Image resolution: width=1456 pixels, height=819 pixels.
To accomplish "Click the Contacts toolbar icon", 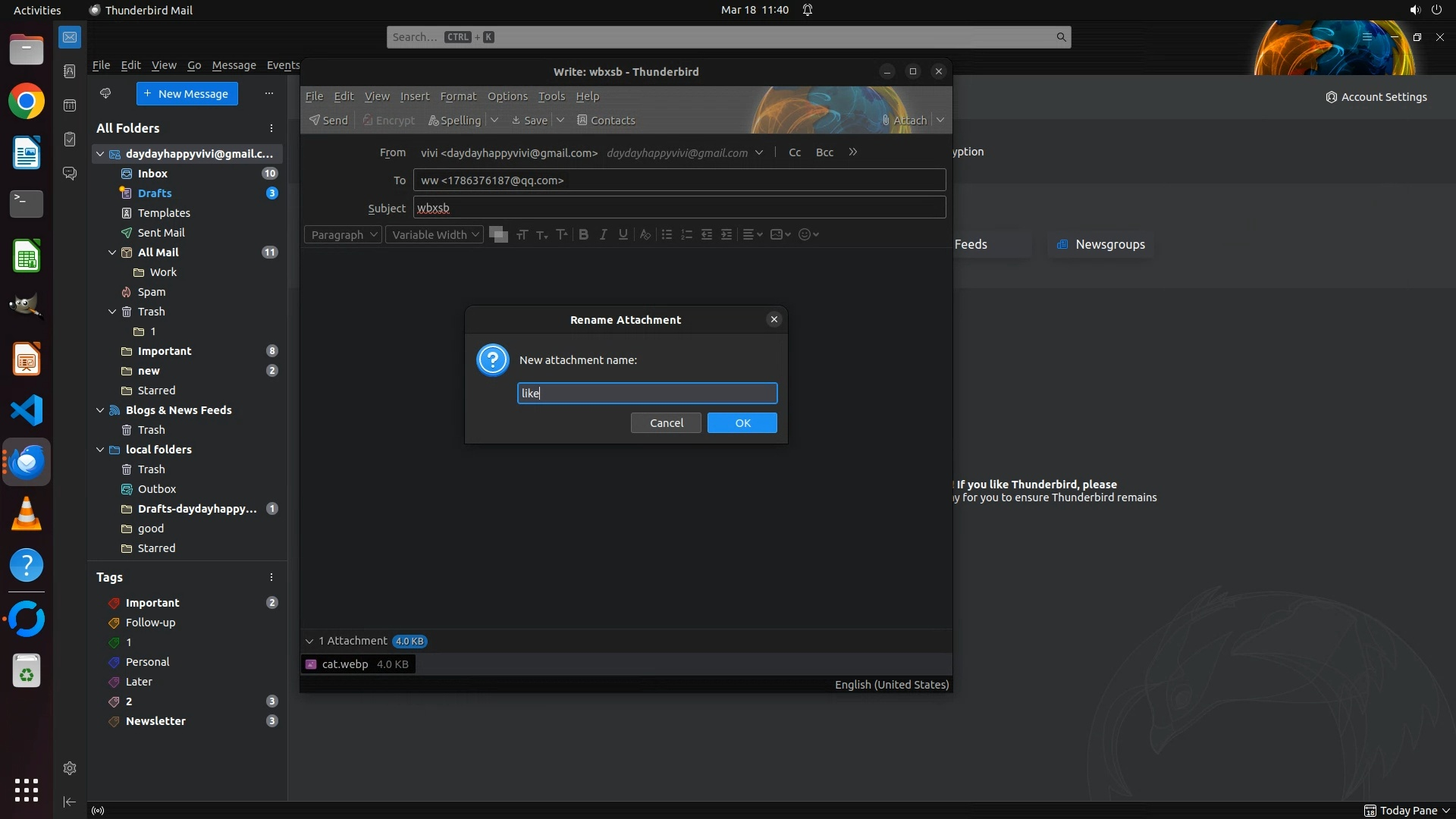I will tap(605, 120).
